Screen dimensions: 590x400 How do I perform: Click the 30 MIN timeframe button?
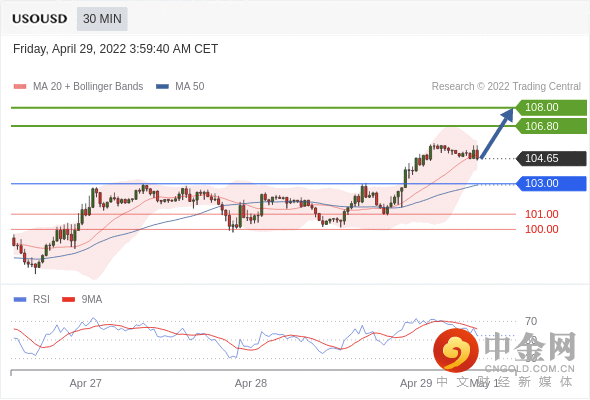[102, 19]
